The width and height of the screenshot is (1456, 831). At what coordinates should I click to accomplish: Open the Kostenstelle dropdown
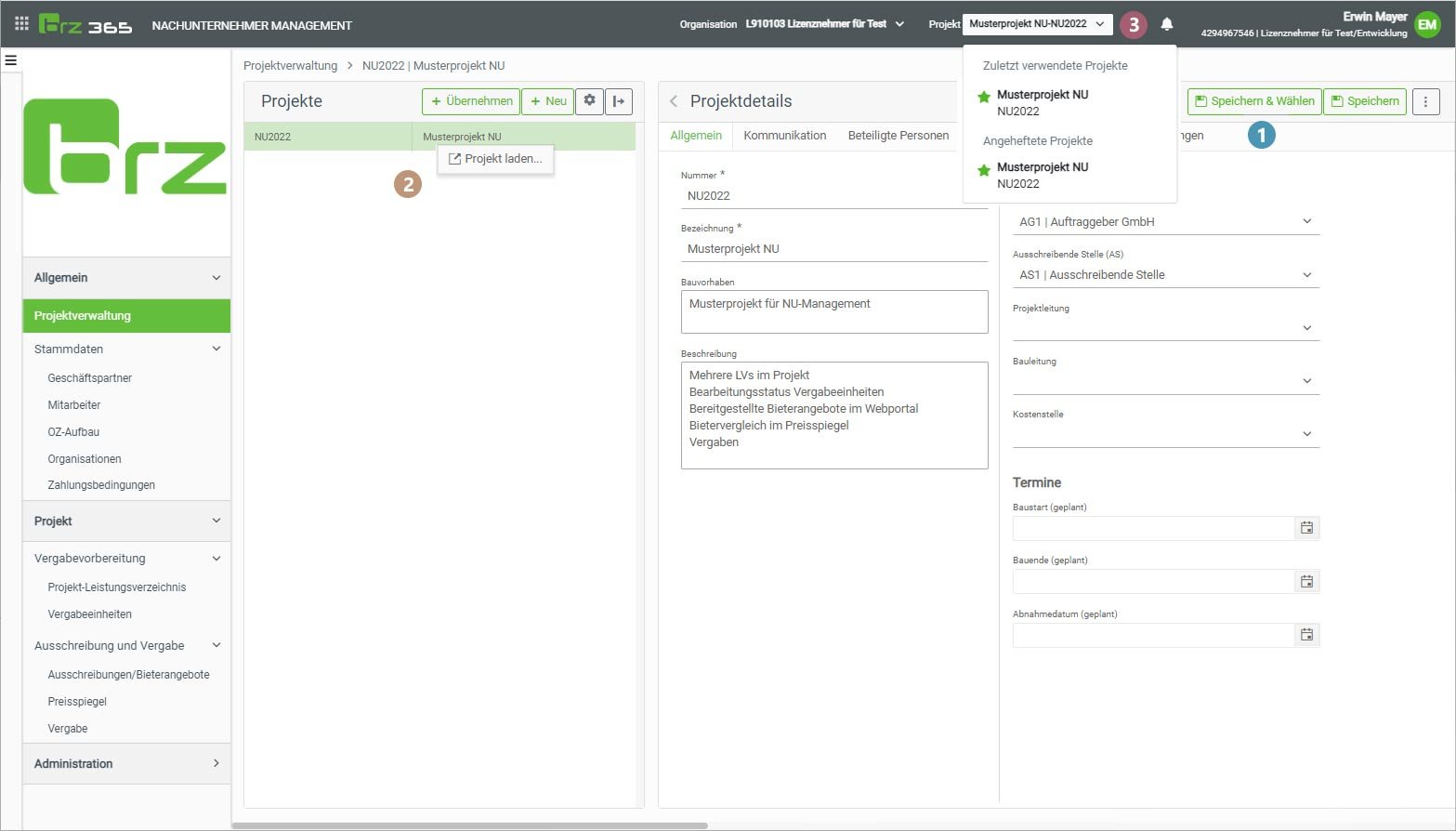pos(1165,434)
